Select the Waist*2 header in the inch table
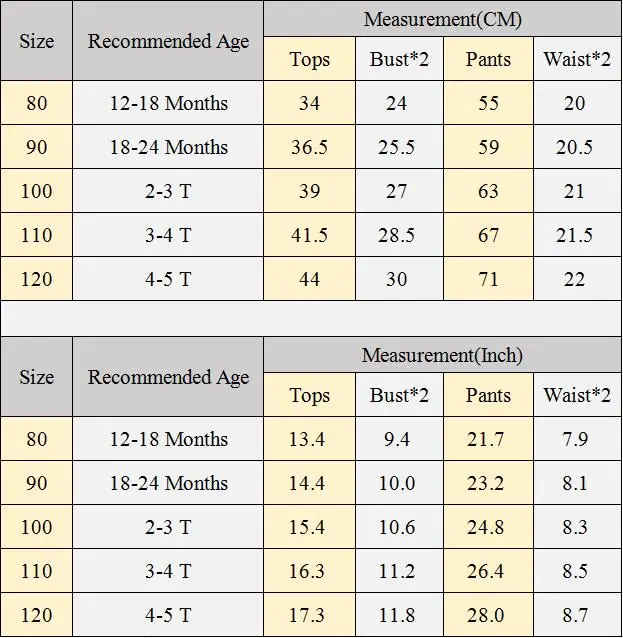The width and height of the screenshot is (623, 638). click(x=577, y=395)
